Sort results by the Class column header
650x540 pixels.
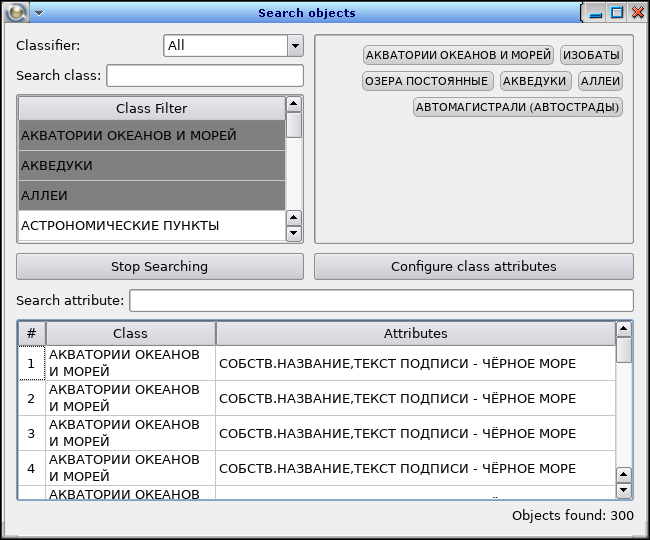pyautogui.click(x=130, y=333)
